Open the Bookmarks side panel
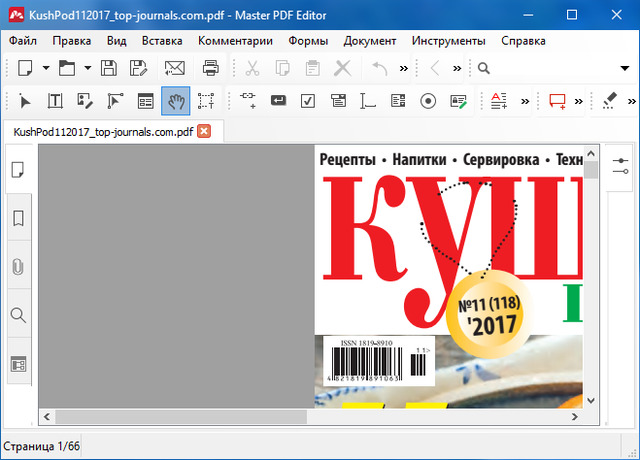The height and width of the screenshot is (460, 640). [x=18, y=218]
